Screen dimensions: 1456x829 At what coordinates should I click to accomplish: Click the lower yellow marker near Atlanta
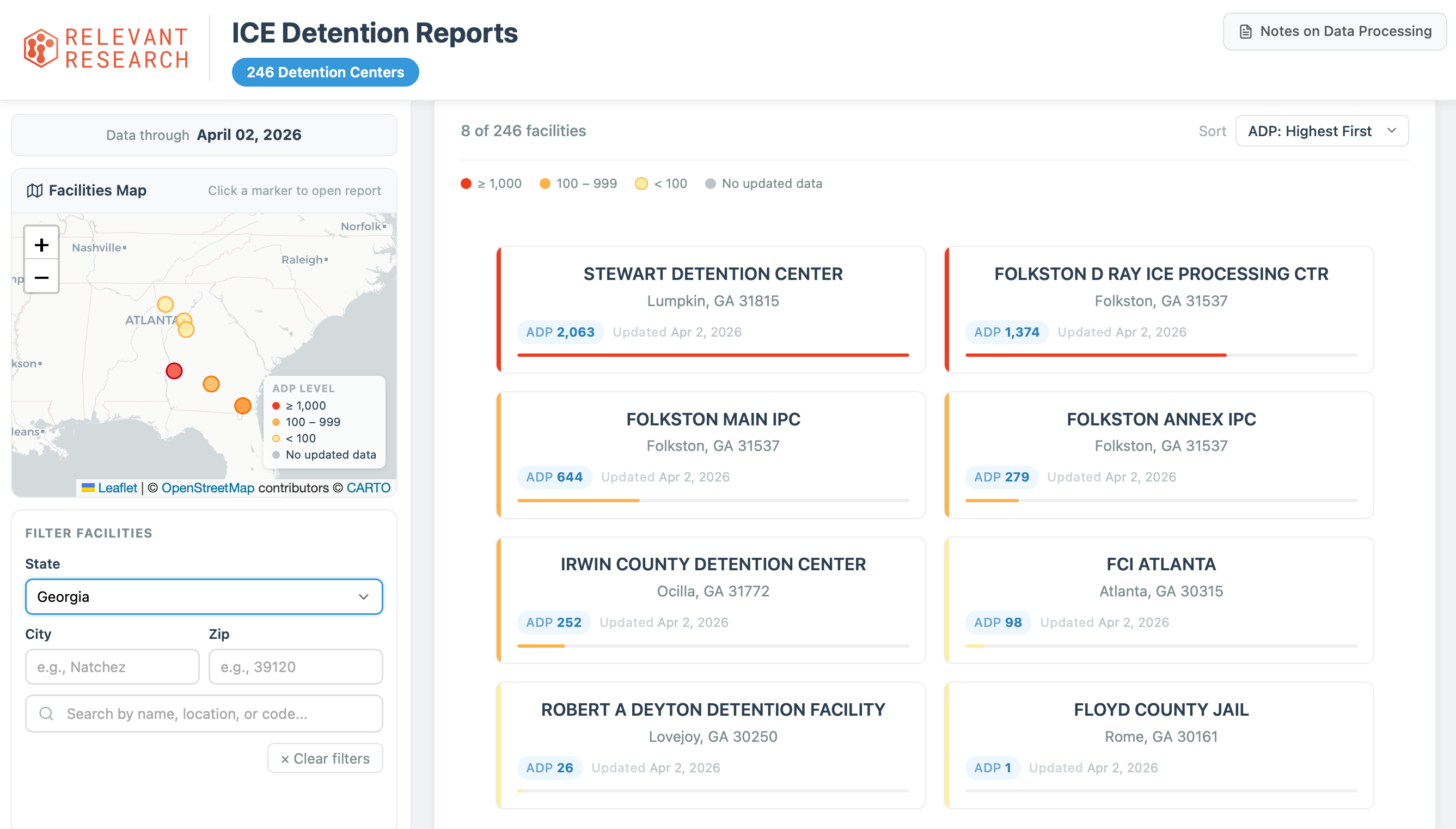click(x=186, y=329)
